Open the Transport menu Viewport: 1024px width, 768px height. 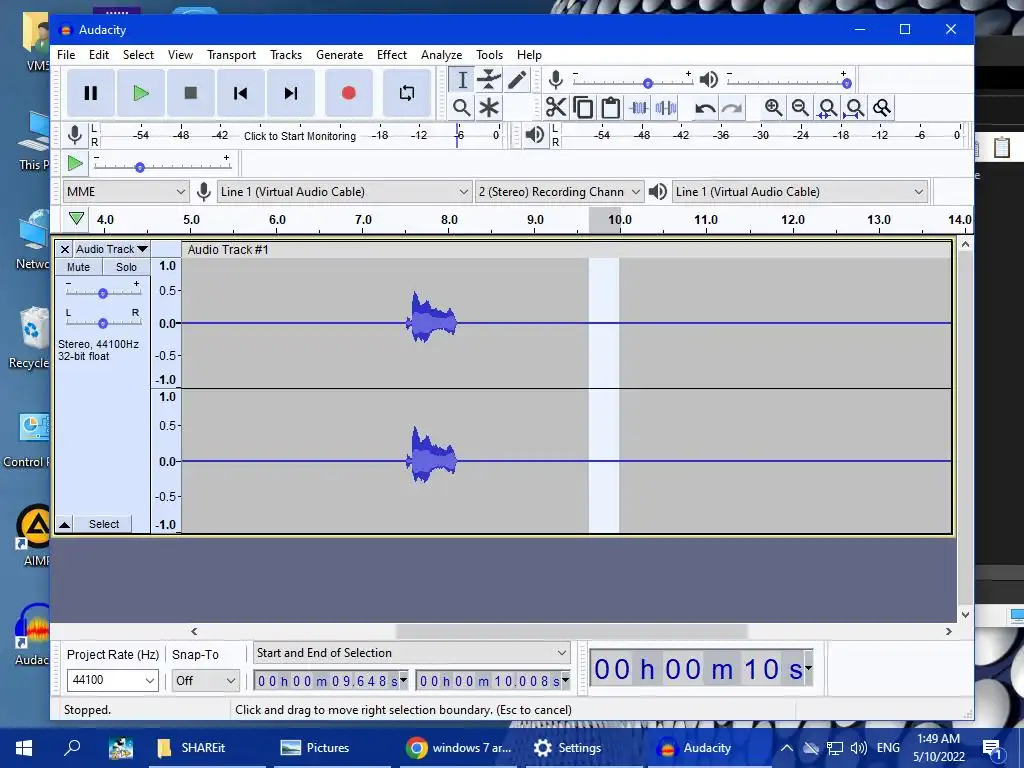[231, 55]
